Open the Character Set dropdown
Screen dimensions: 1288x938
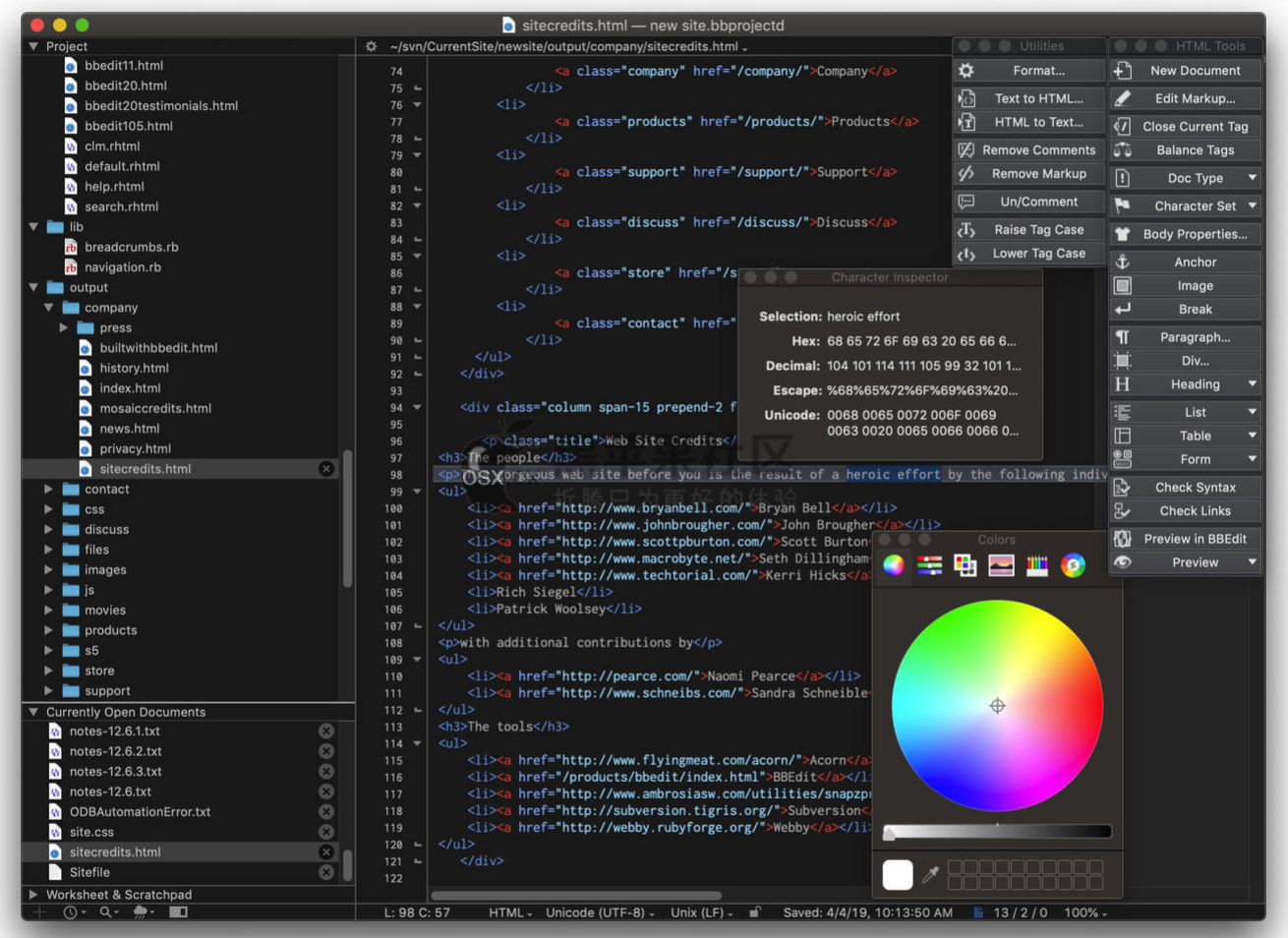pos(1186,205)
